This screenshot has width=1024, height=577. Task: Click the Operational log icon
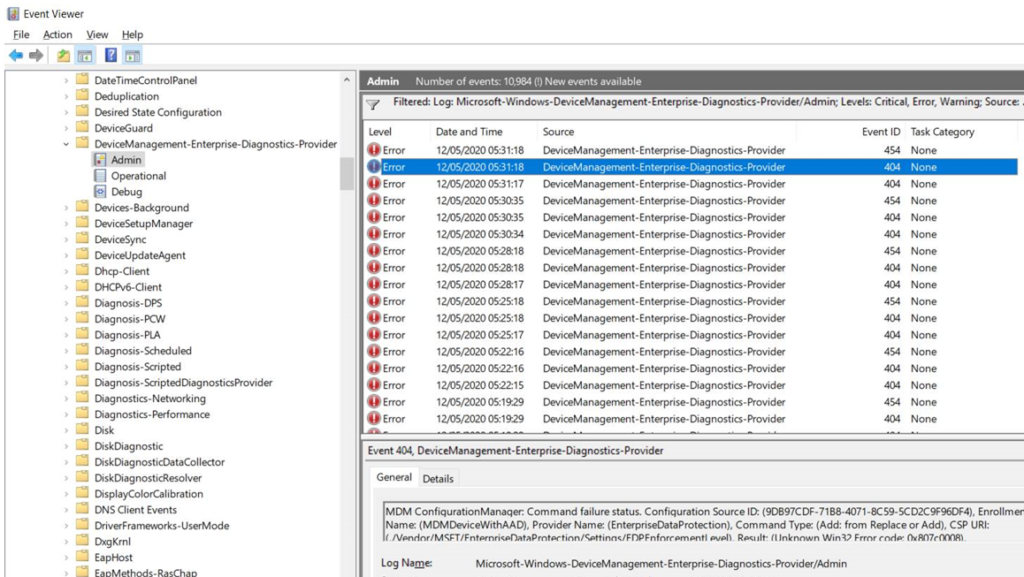100,176
